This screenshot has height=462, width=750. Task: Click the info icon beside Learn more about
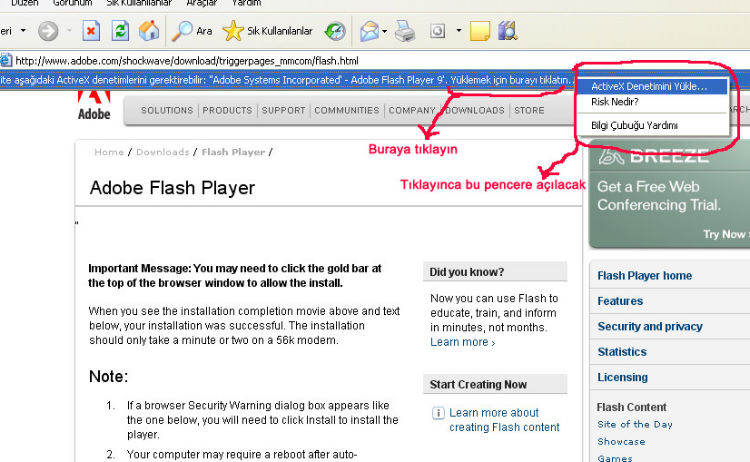point(438,413)
